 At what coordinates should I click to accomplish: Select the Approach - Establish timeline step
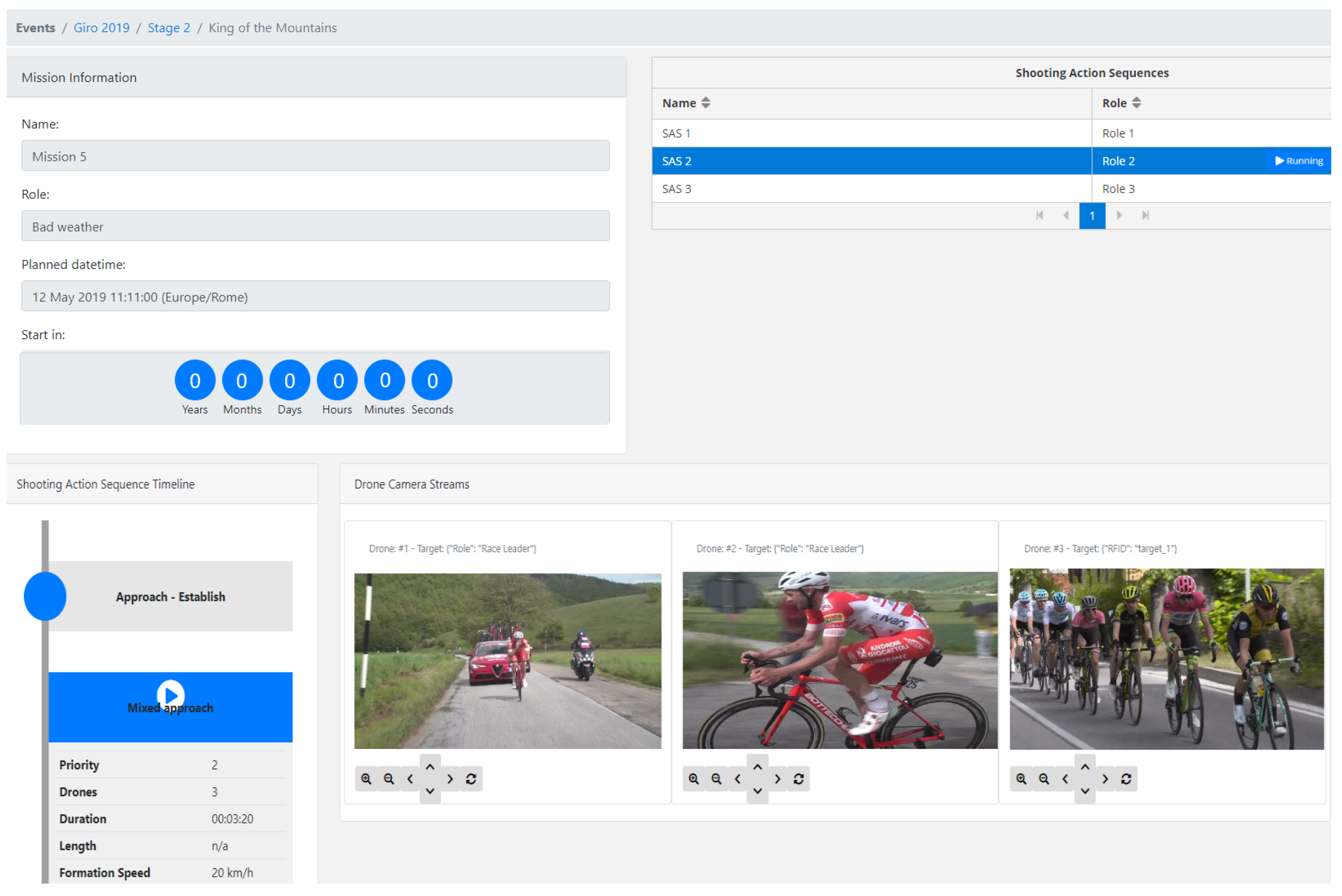(x=170, y=596)
